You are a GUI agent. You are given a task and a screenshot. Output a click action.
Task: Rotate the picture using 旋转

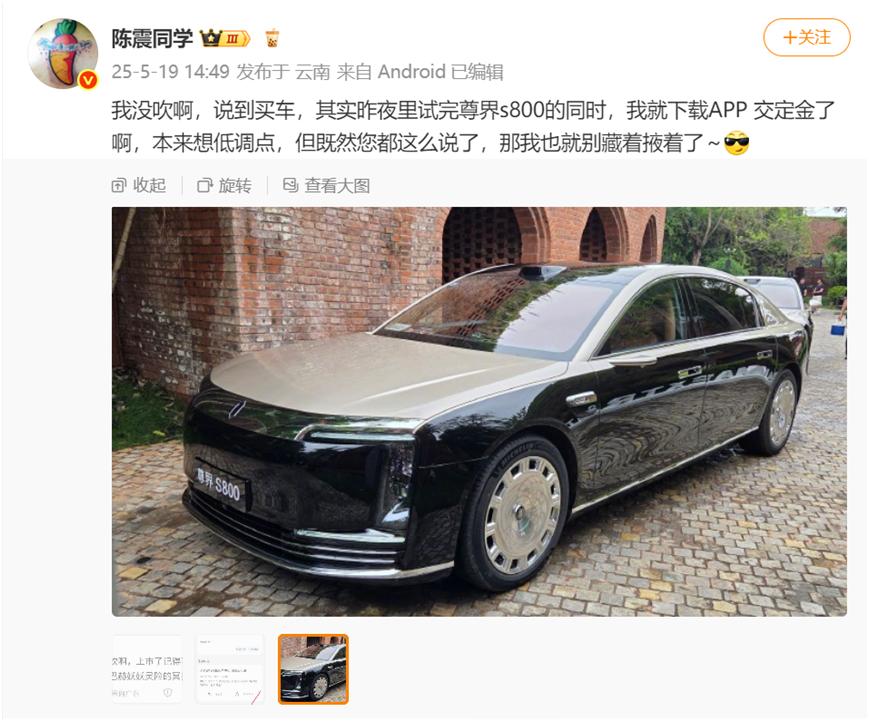coord(224,186)
